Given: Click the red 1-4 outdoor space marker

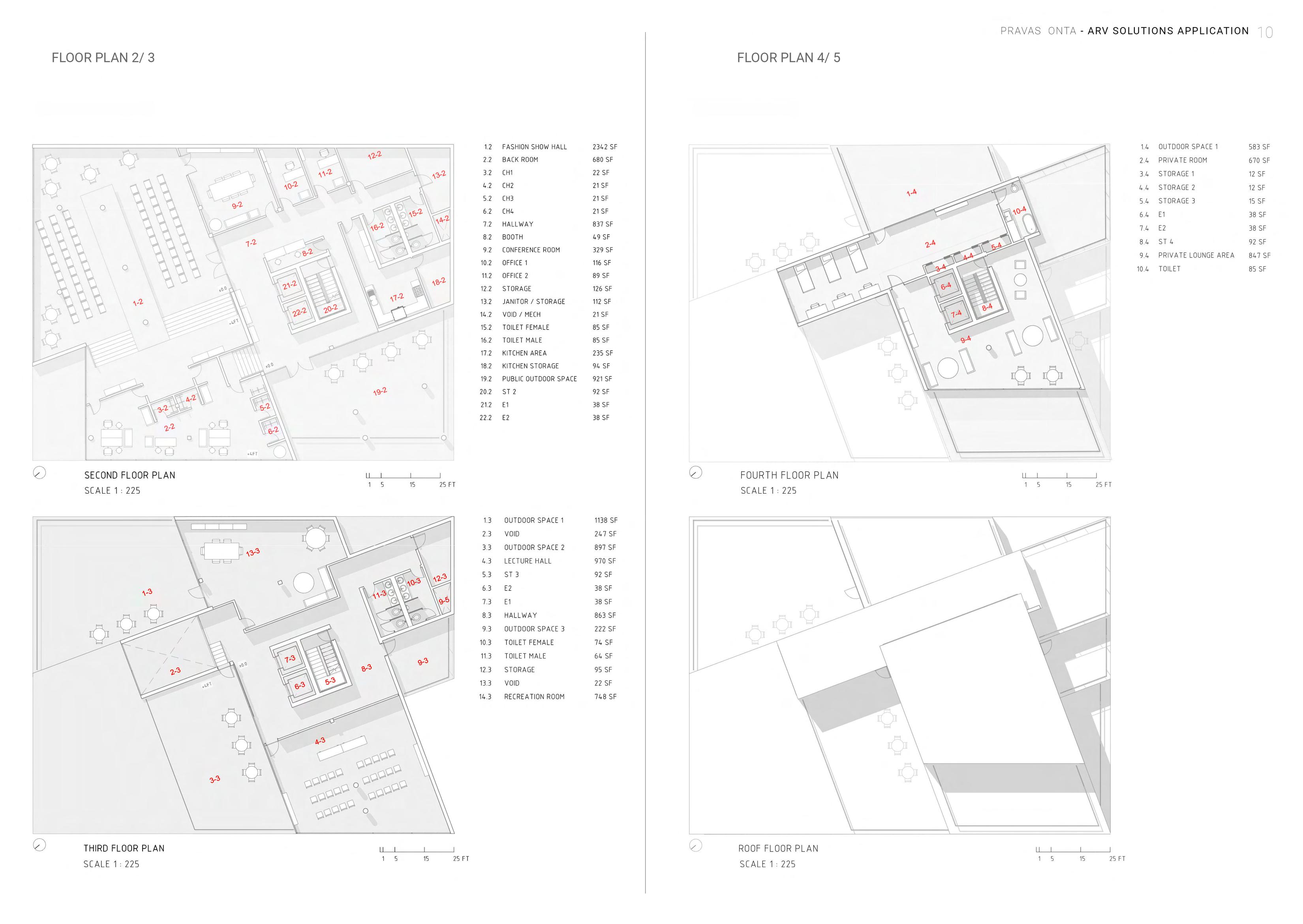Looking at the screenshot, I should [x=911, y=193].
